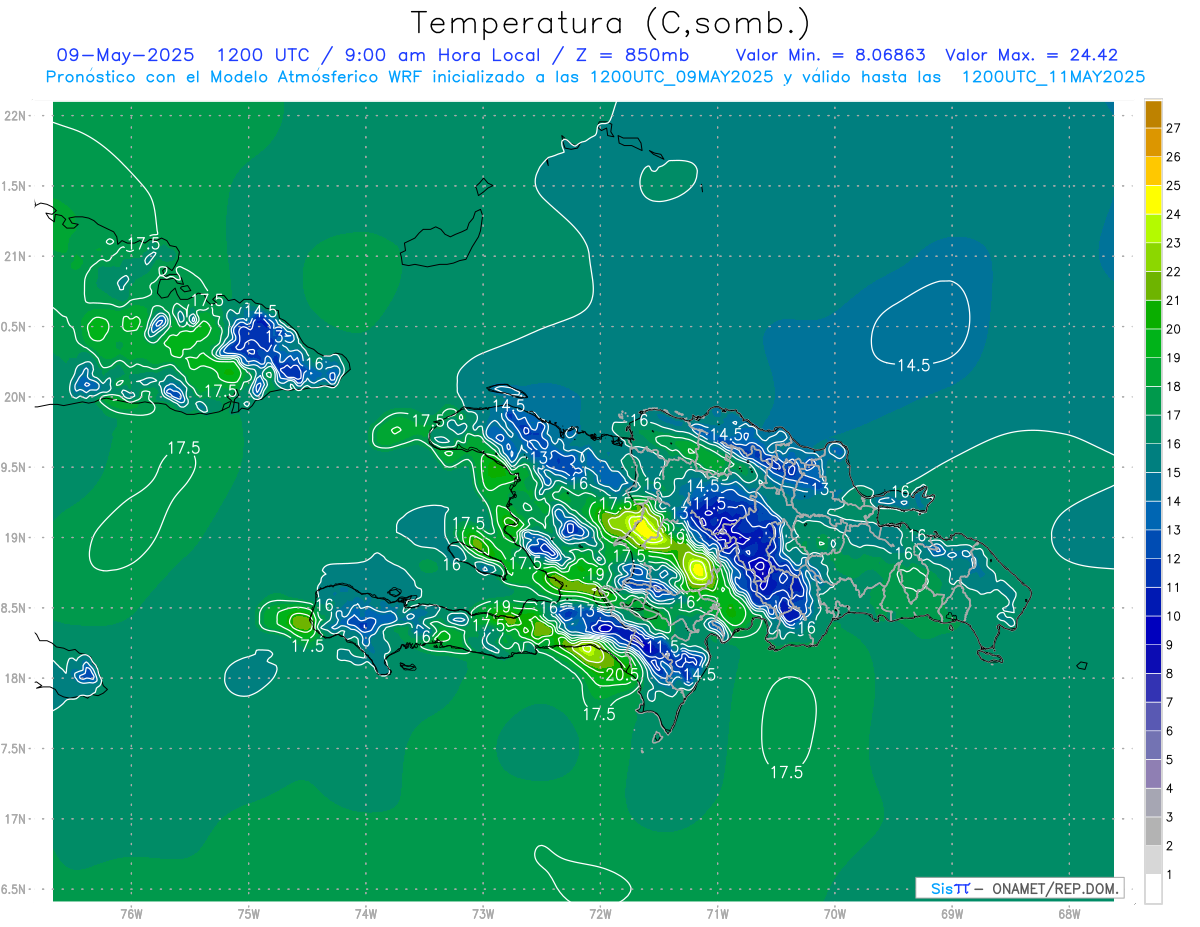Click the "20.5" contour label near southern Haiti
1200x927 pixels.
coord(622,675)
